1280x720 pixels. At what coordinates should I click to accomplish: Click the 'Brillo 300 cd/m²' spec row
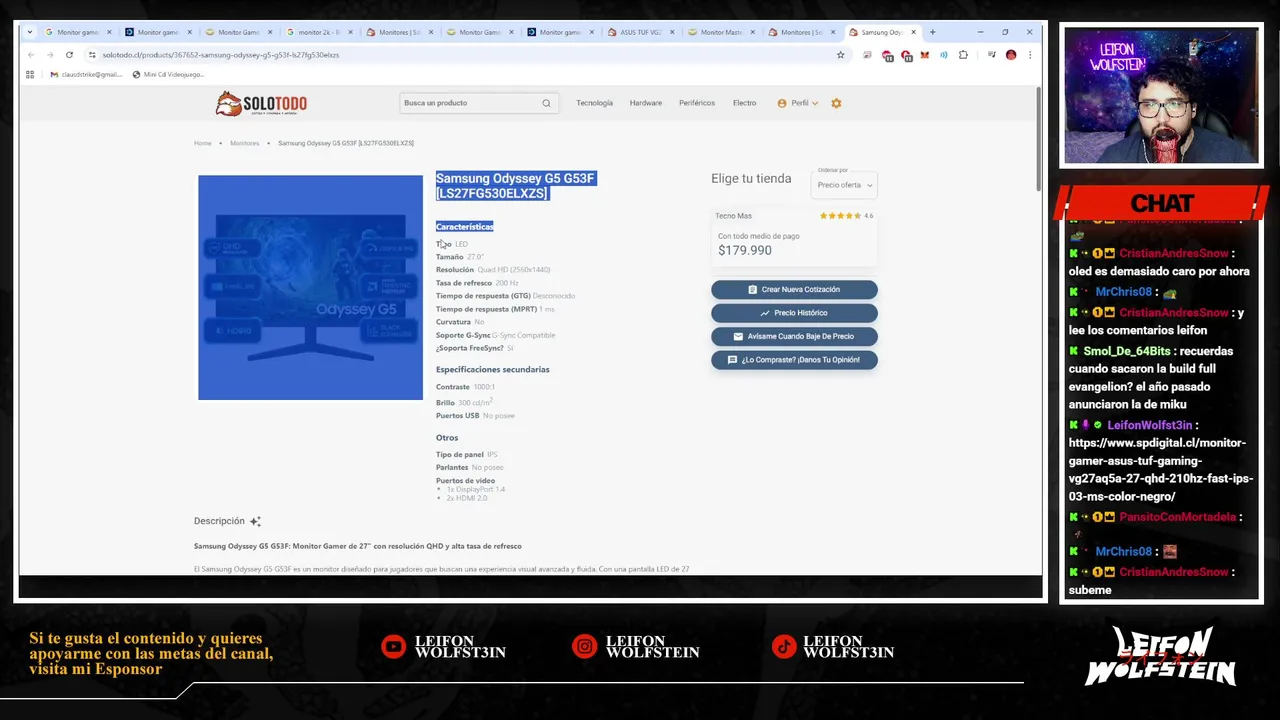coord(464,402)
